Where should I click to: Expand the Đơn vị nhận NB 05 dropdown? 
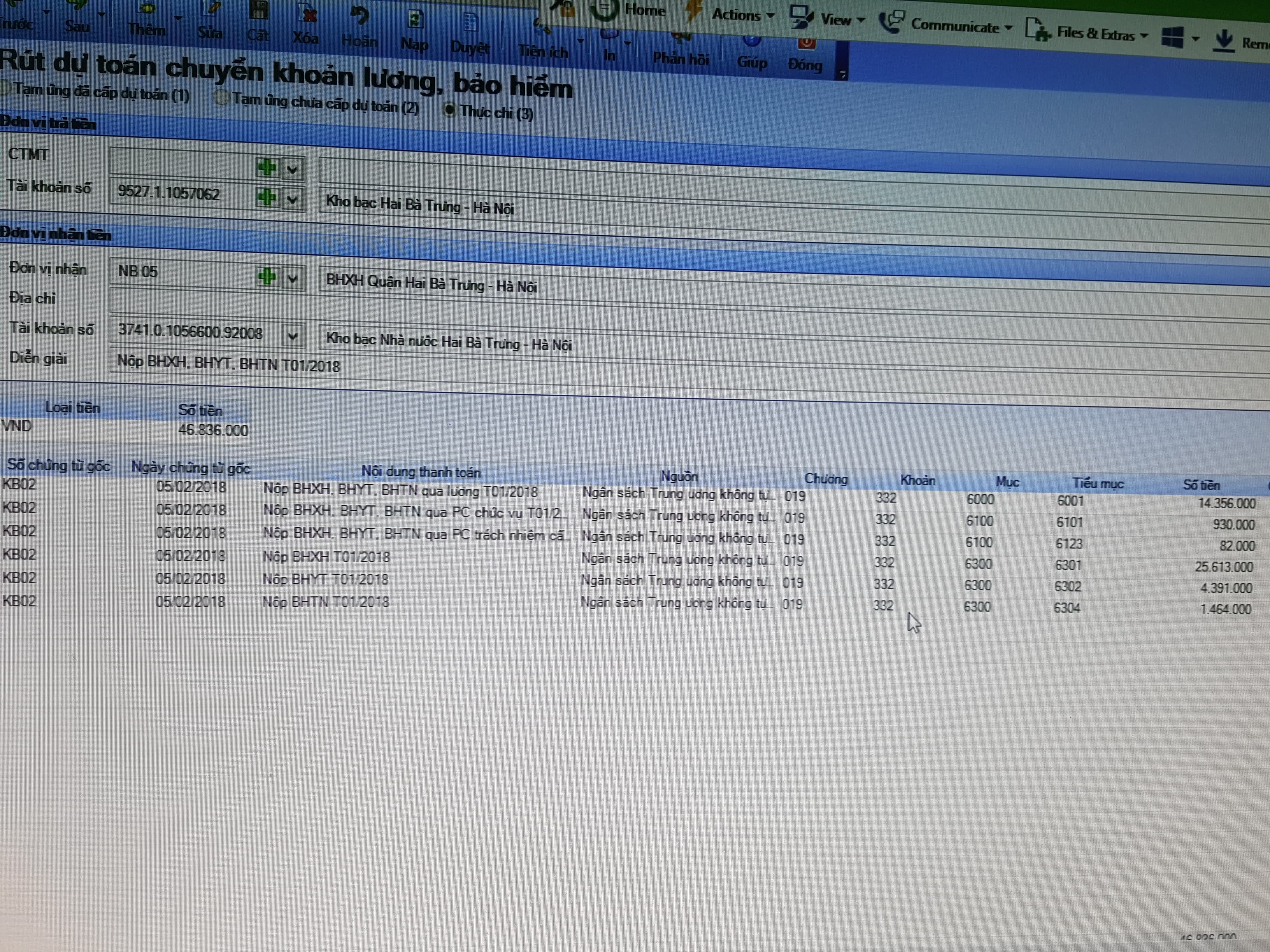pos(292,279)
